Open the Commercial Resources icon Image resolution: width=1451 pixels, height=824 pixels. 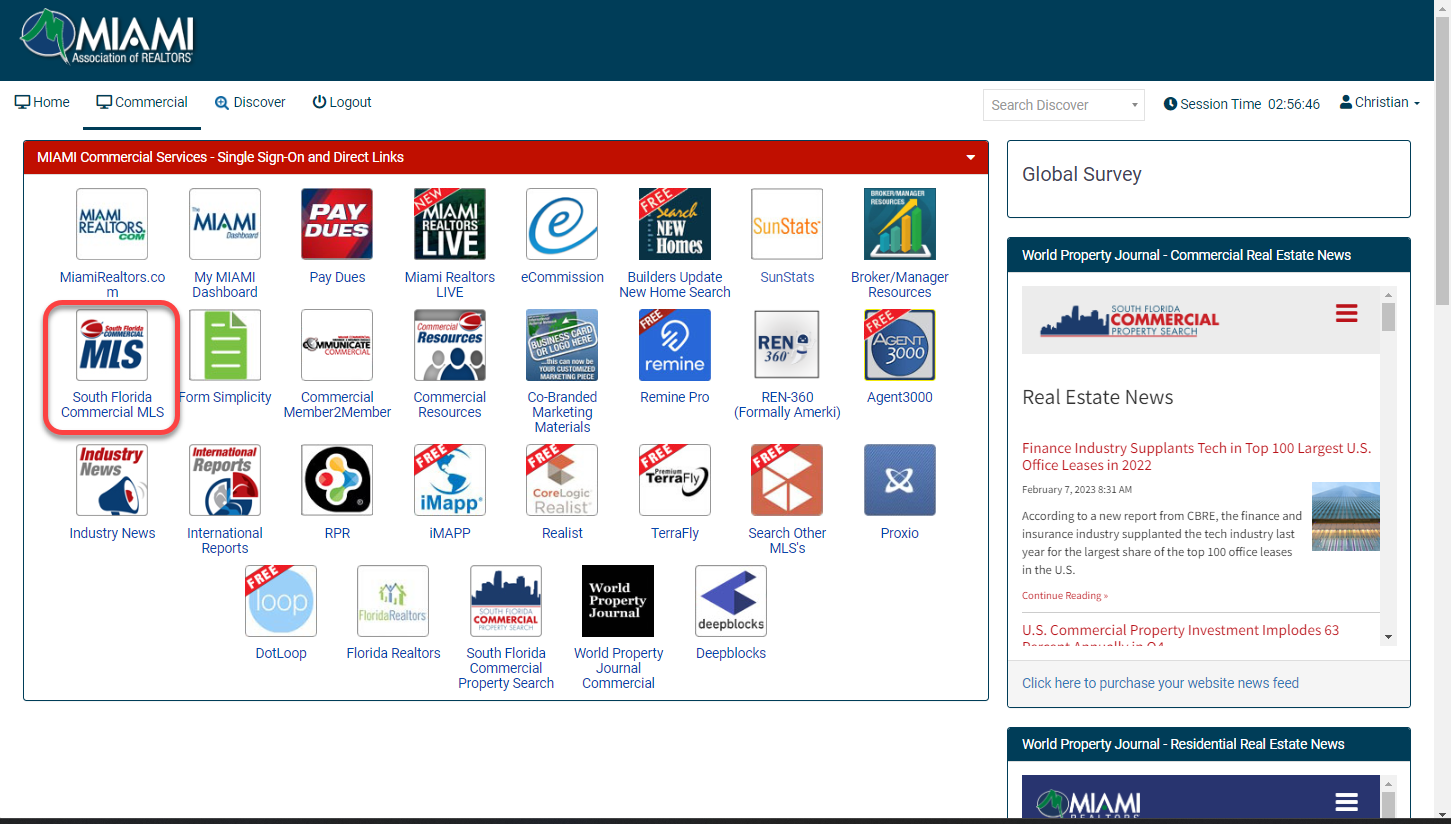point(450,345)
